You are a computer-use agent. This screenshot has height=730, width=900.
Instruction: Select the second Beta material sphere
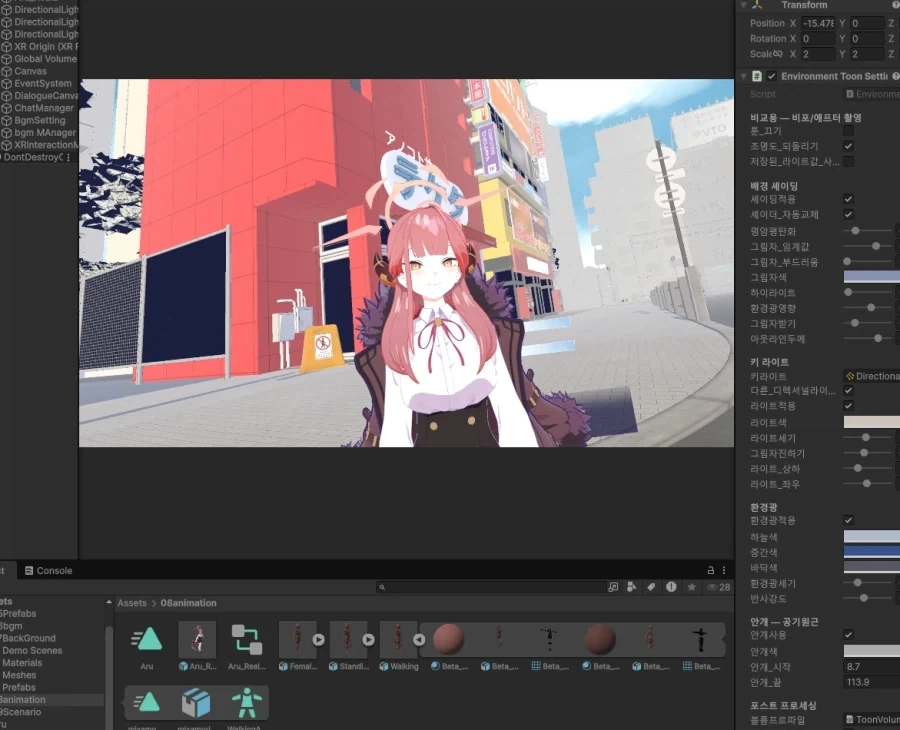click(600, 639)
